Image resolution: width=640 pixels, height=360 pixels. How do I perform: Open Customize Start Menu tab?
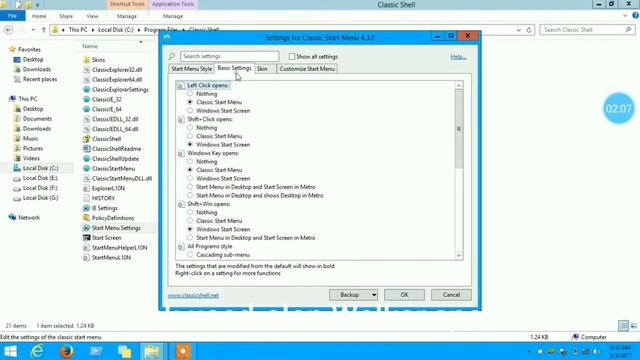[307, 69]
